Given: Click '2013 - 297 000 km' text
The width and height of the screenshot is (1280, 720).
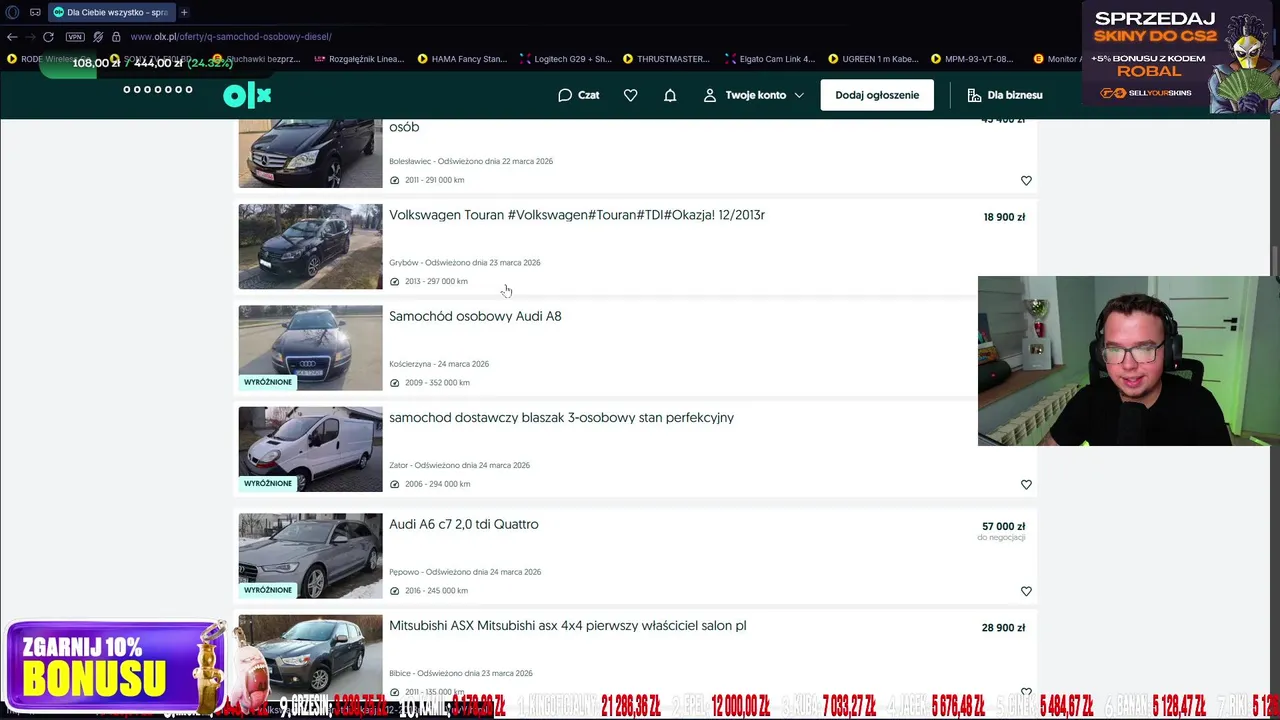Looking at the screenshot, I should click(436, 282).
